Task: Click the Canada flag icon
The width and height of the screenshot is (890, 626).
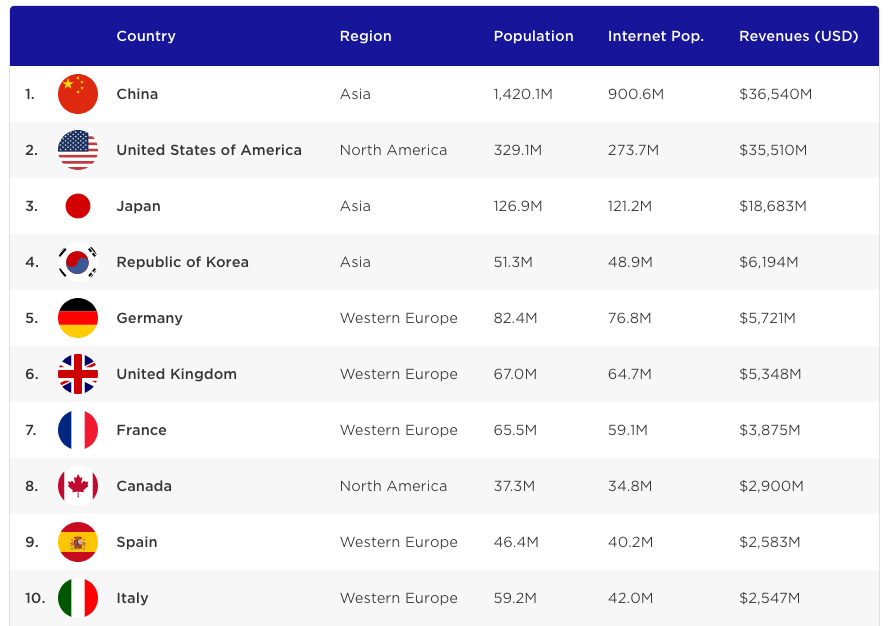Action: 77,486
